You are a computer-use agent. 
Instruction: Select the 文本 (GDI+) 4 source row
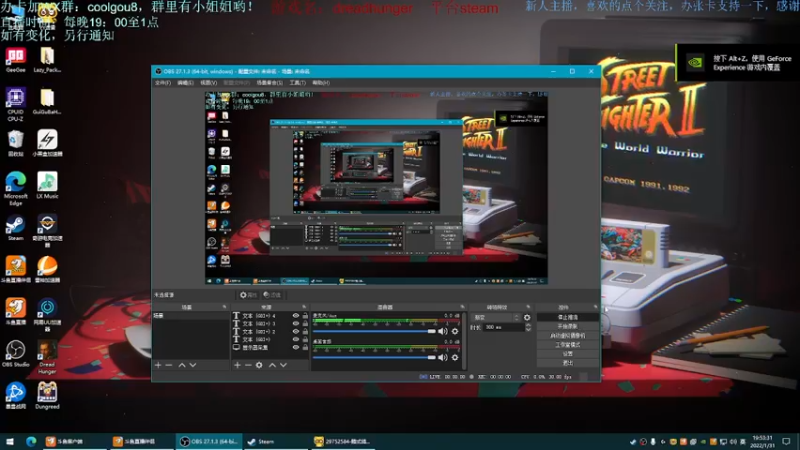coord(270,316)
